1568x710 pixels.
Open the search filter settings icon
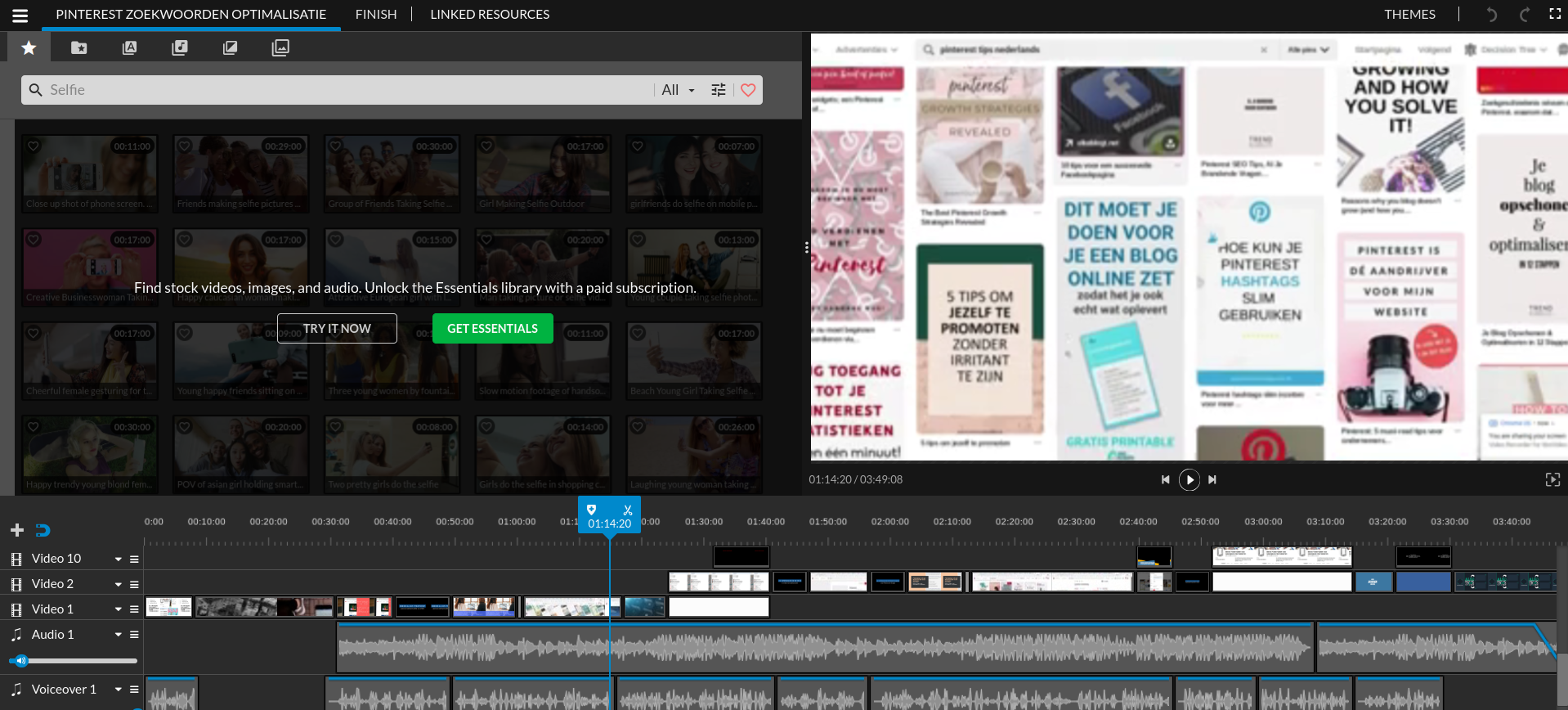click(x=719, y=90)
